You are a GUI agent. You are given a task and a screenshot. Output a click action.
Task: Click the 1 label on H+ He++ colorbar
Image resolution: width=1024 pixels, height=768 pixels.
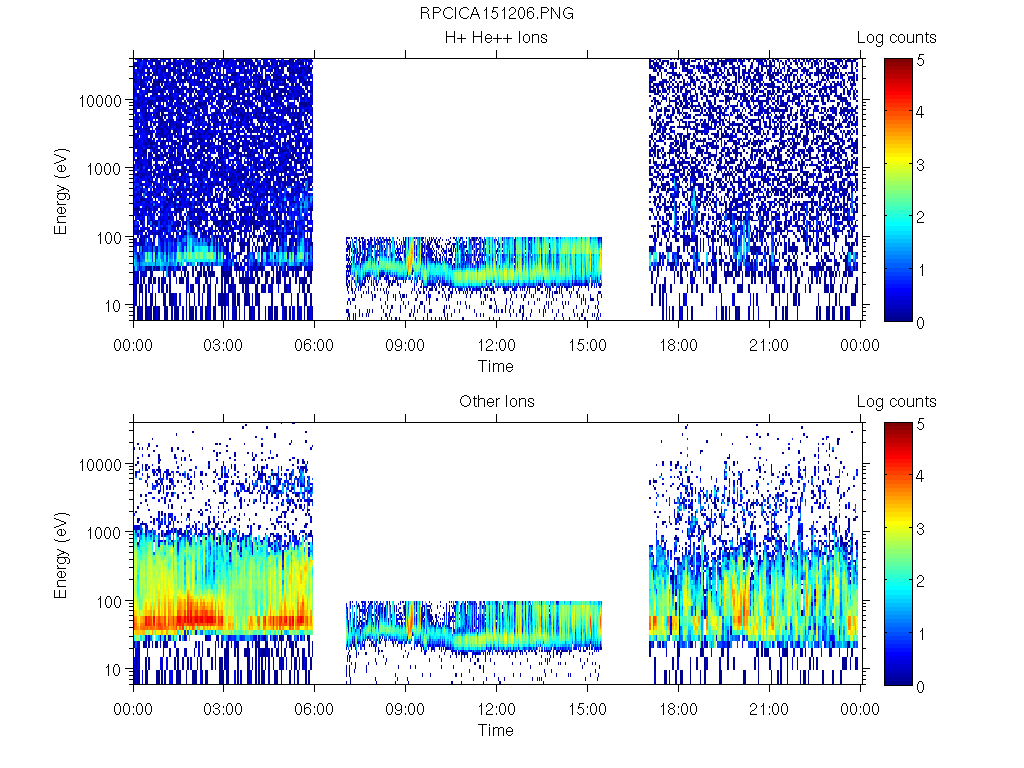coord(921,270)
